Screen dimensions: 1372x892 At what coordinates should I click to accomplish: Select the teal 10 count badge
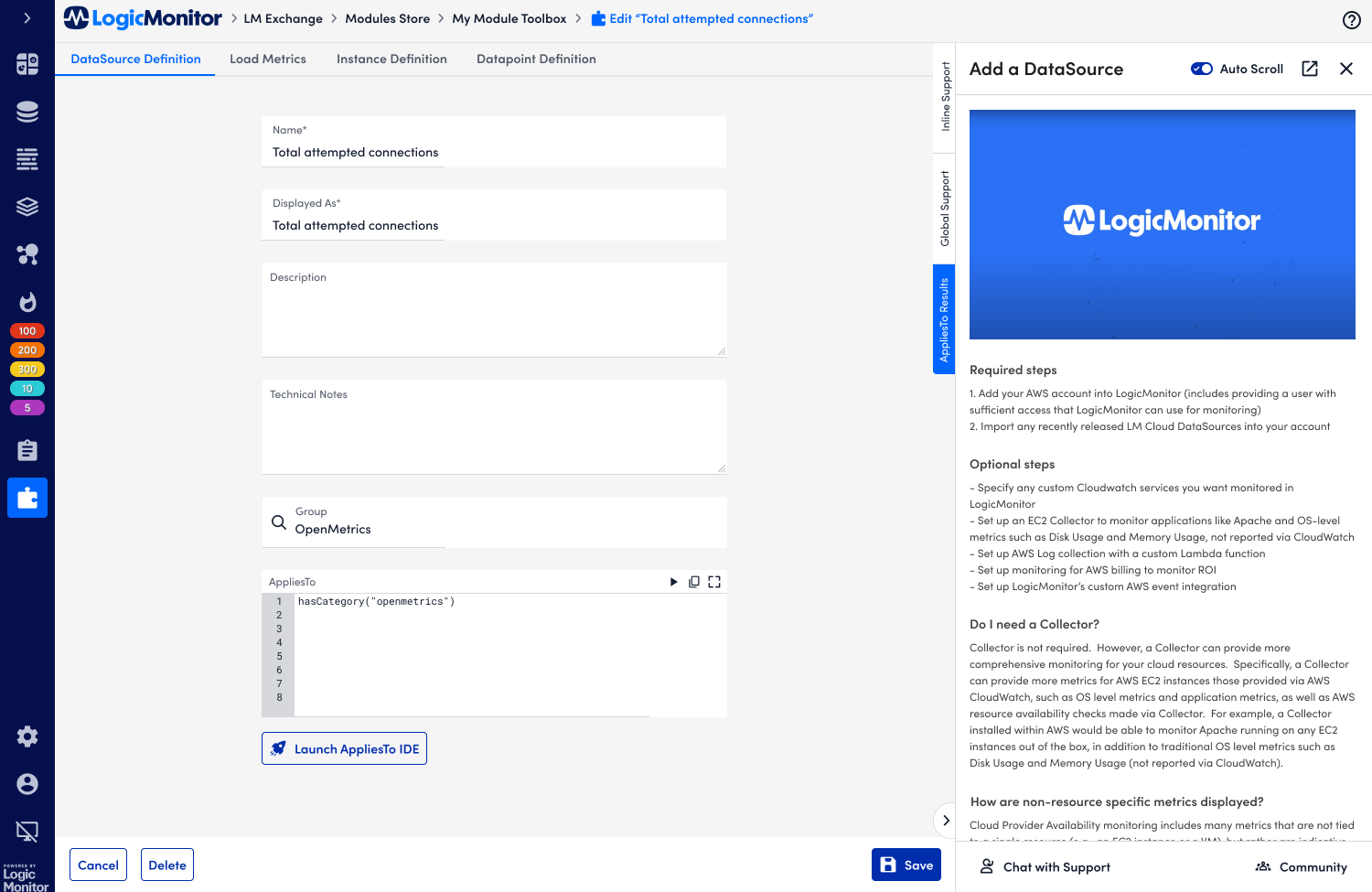point(27,389)
